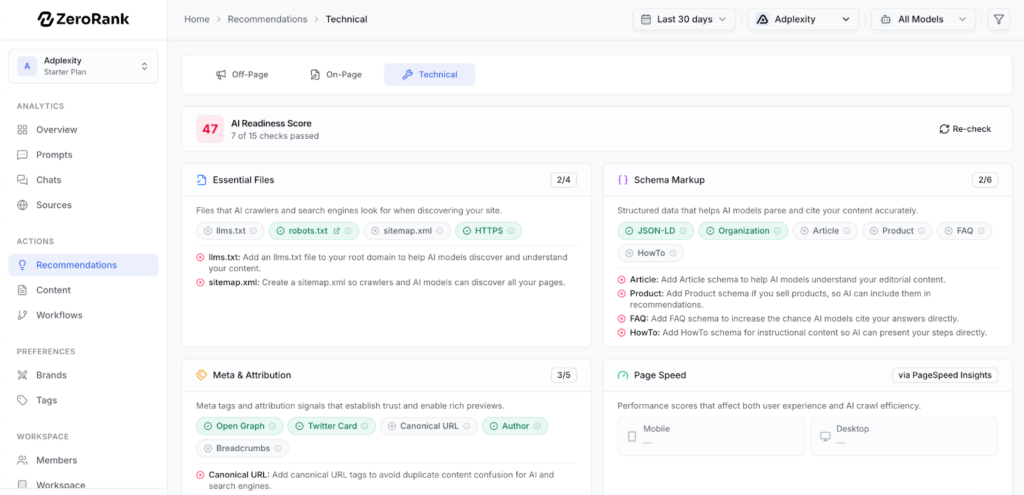Click the info icon beside llms.txt
Viewport: 1024px width, 495px height.
pos(253,231)
